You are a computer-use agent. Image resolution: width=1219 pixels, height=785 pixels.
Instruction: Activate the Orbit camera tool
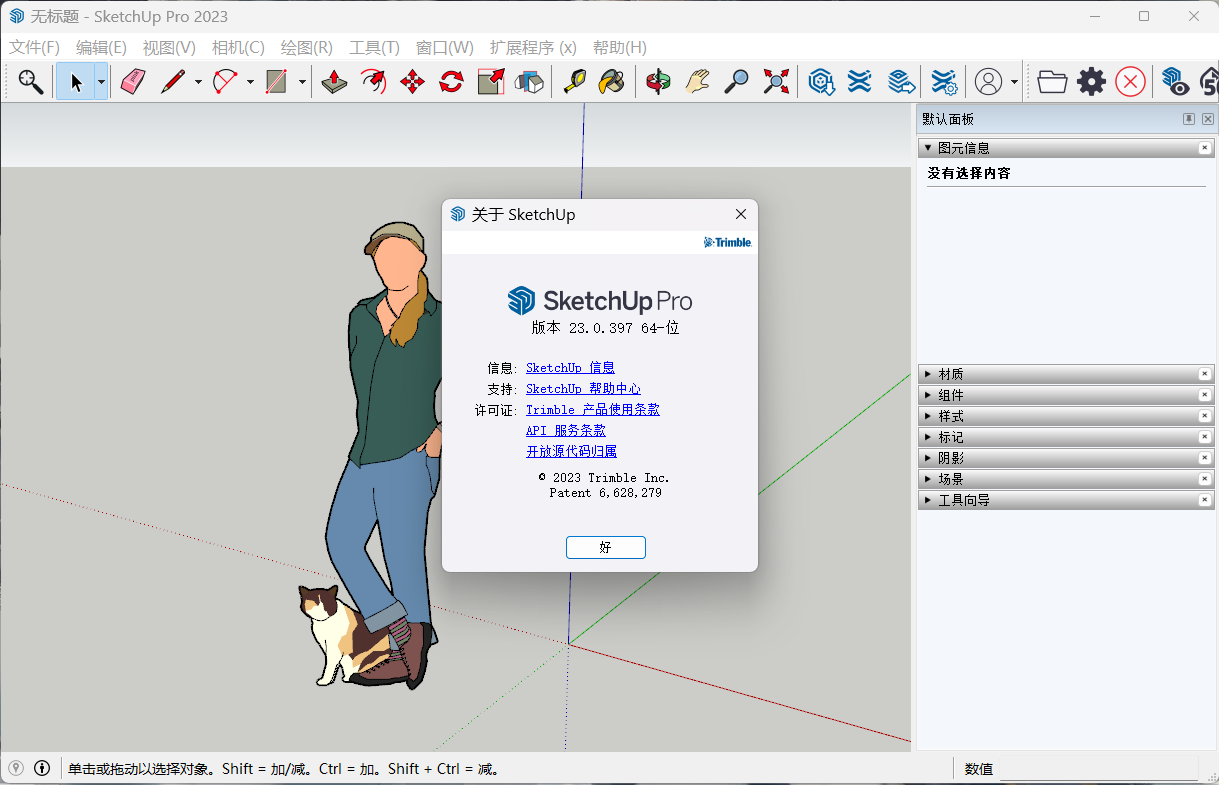[x=658, y=81]
